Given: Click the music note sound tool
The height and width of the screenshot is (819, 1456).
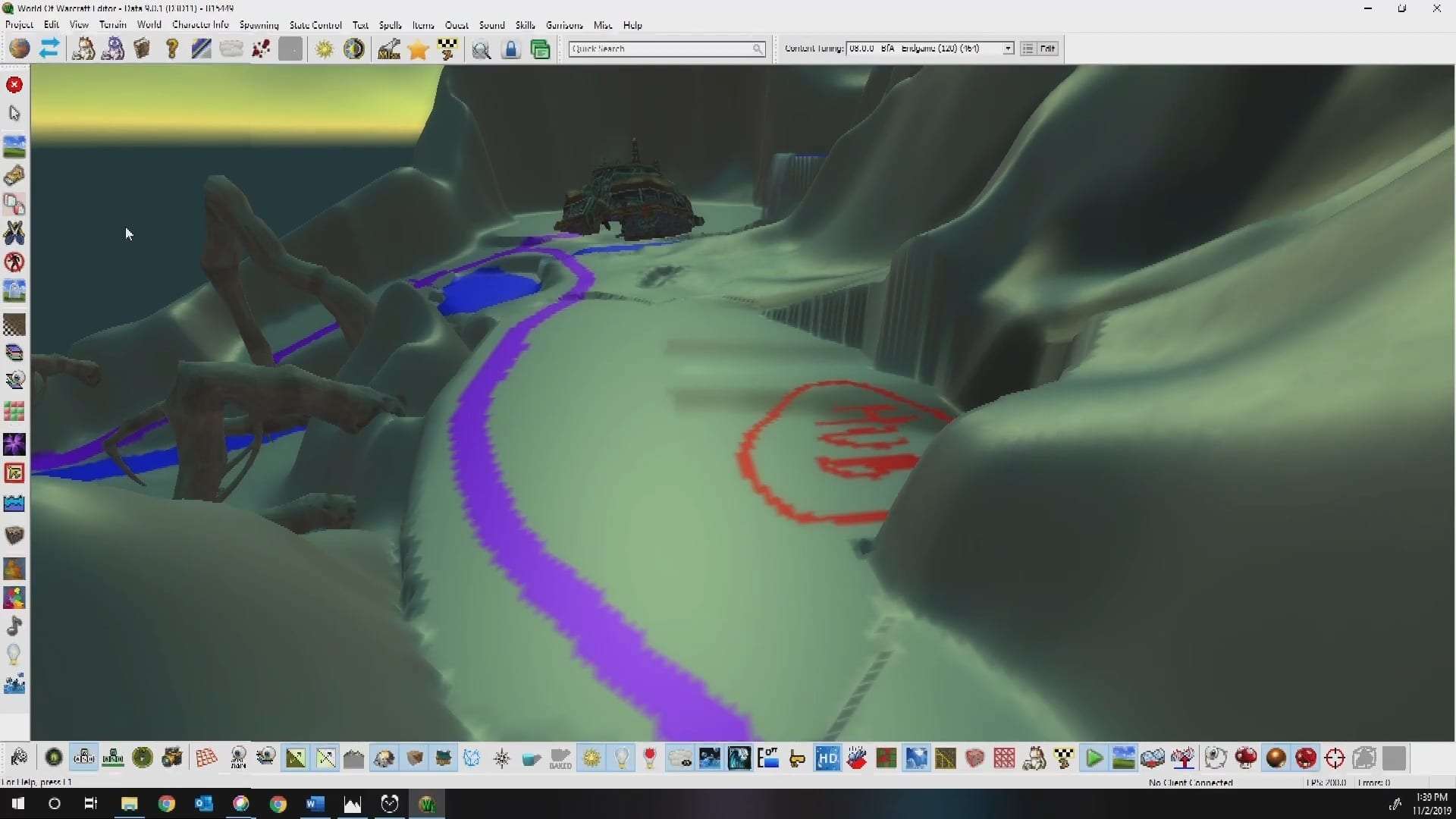Looking at the screenshot, I should pyautogui.click(x=14, y=626).
